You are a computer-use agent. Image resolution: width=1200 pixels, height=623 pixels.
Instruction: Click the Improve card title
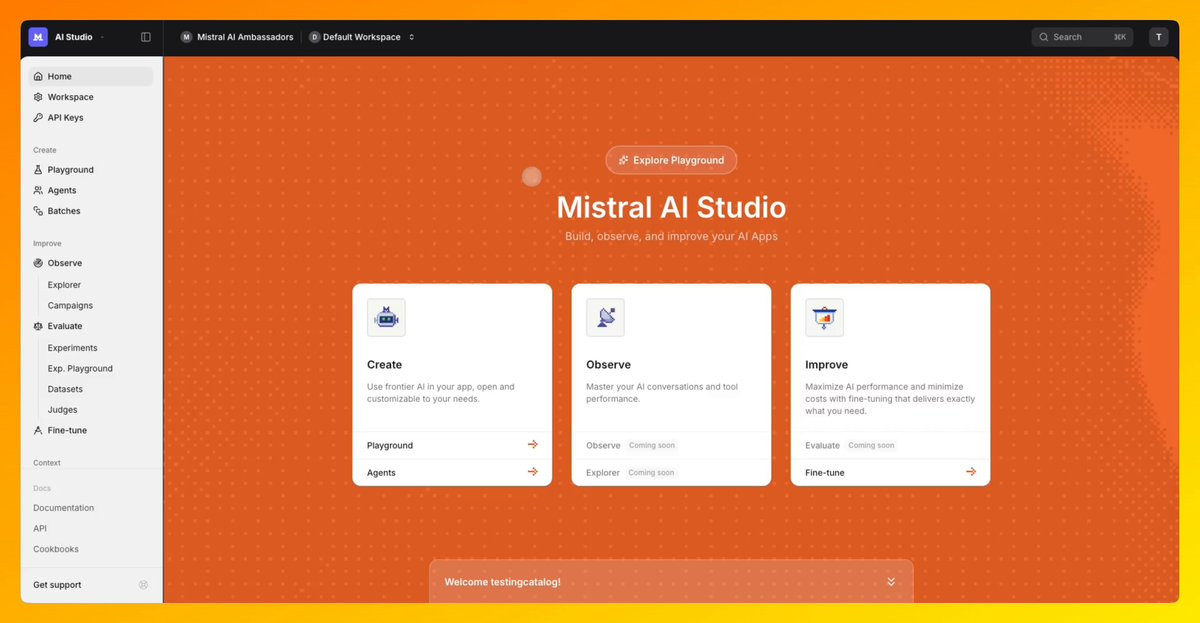pos(826,365)
